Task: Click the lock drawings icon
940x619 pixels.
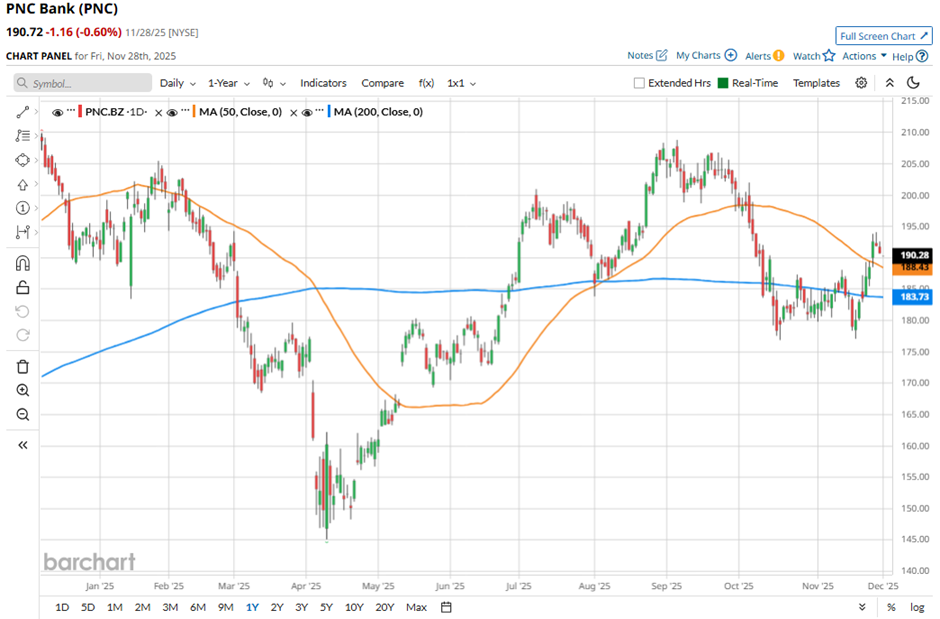Action: pyautogui.click(x=23, y=288)
